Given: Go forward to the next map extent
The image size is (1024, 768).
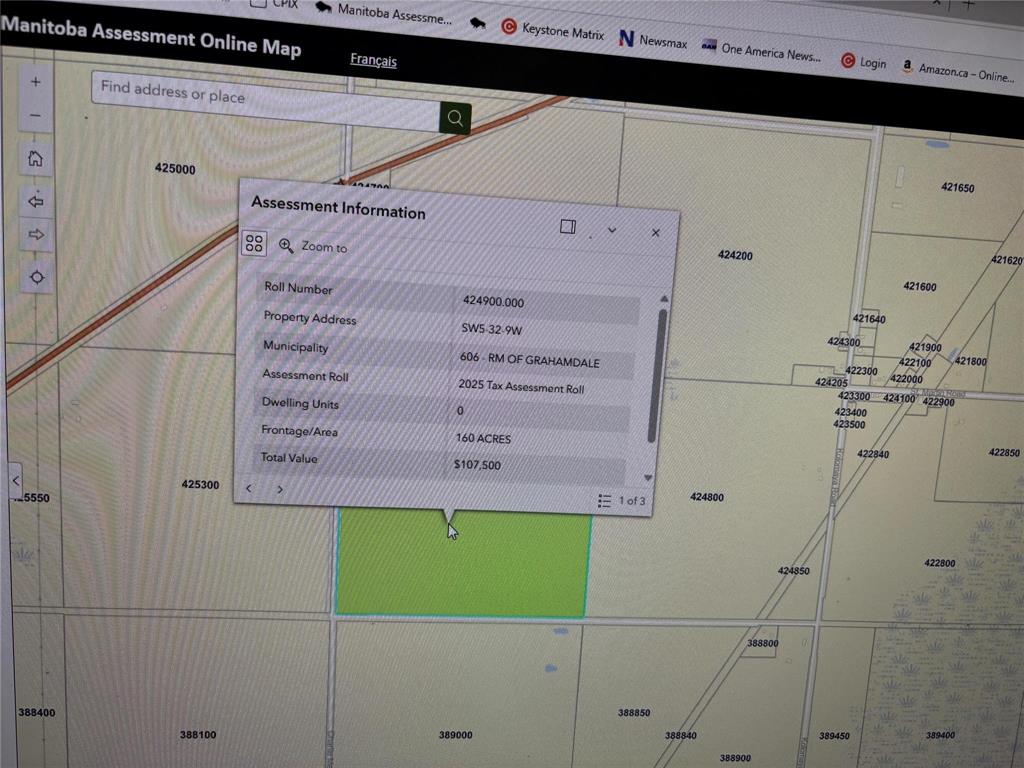Looking at the screenshot, I should pyautogui.click(x=37, y=235).
